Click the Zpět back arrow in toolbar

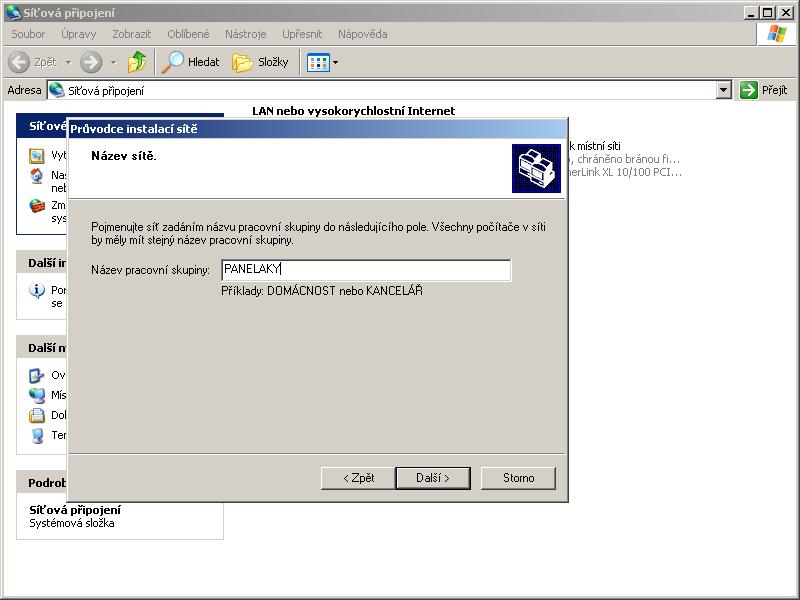click(x=33, y=62)
